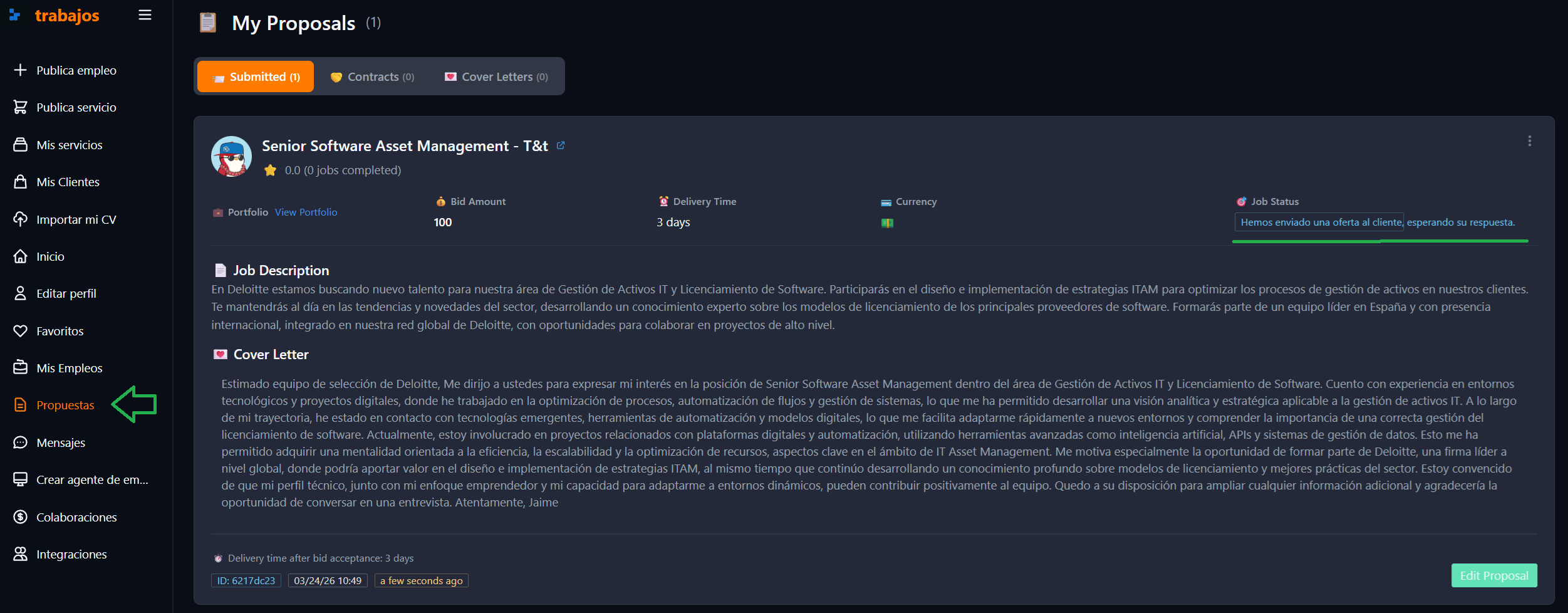Click the bid amount value 100
Screen dimensions: 1568x613
(x=443, y=223)
